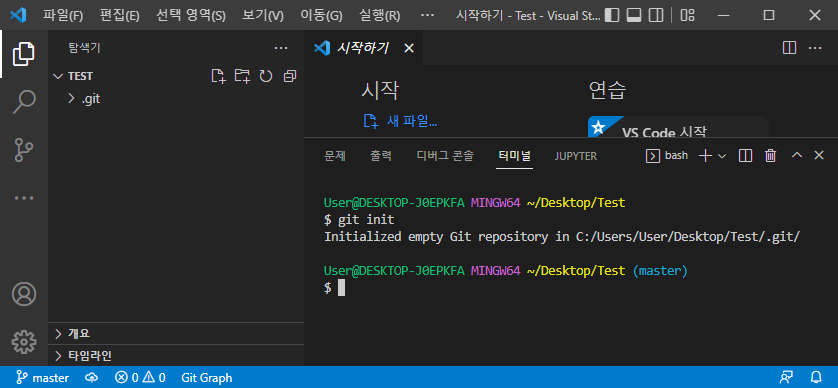This screenshot has height=388, width=838.
Task: Open the Search view in activity bar
Action: [x=24, y=101]
